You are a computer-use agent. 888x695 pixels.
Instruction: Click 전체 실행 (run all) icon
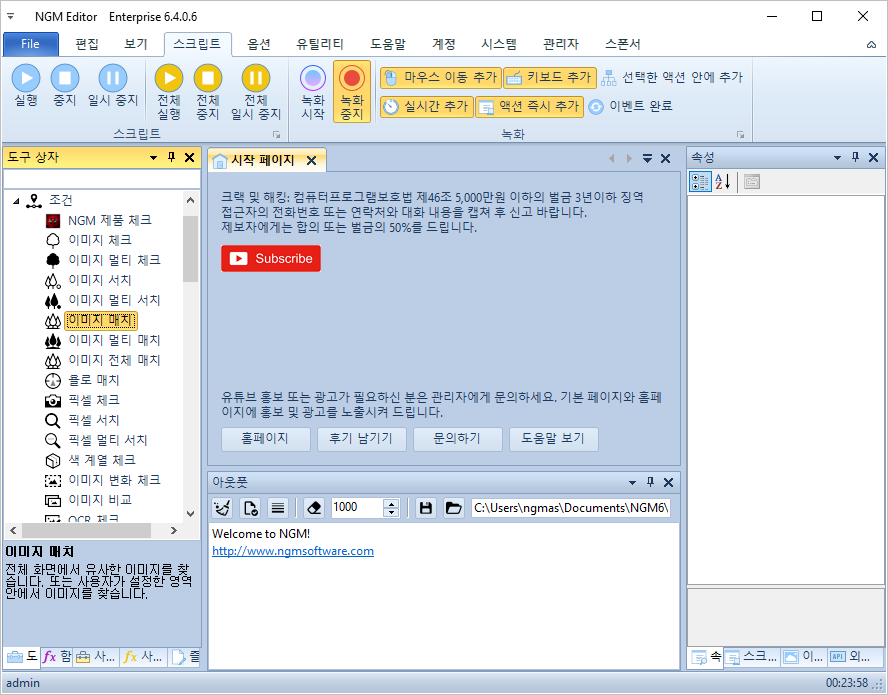[x=169, y=92]
